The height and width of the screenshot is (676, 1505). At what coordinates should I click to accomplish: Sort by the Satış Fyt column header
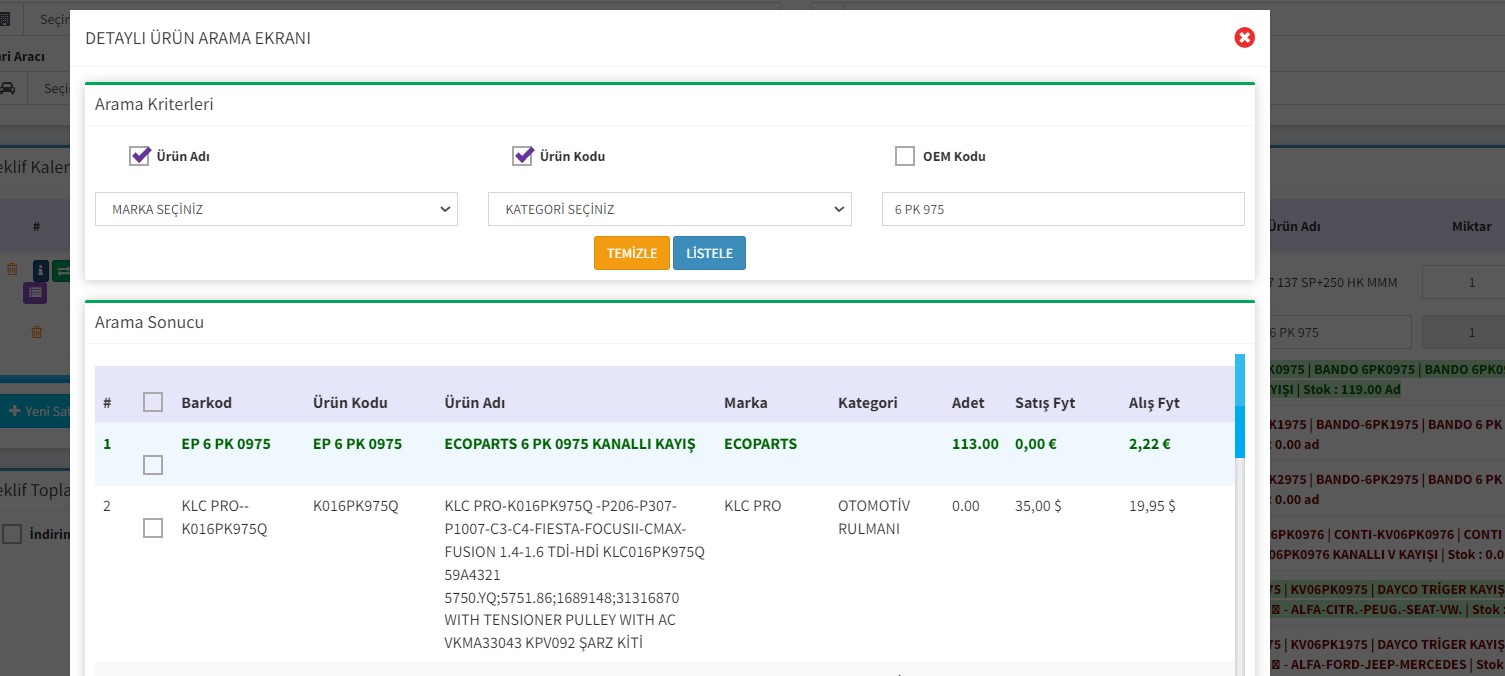[1044, 403]
